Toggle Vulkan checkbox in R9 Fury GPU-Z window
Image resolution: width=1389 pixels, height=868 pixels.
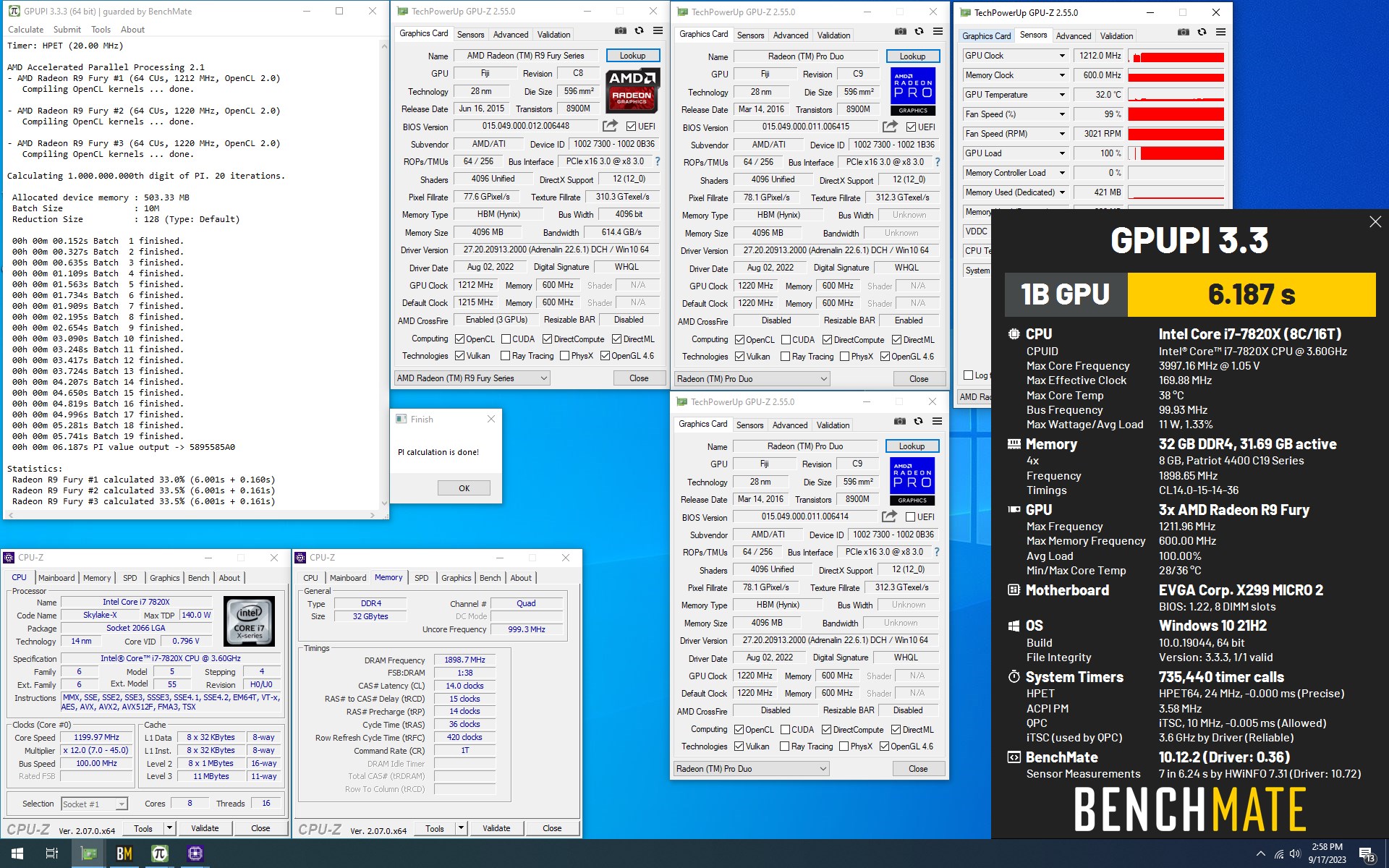(x=459, y=356)
